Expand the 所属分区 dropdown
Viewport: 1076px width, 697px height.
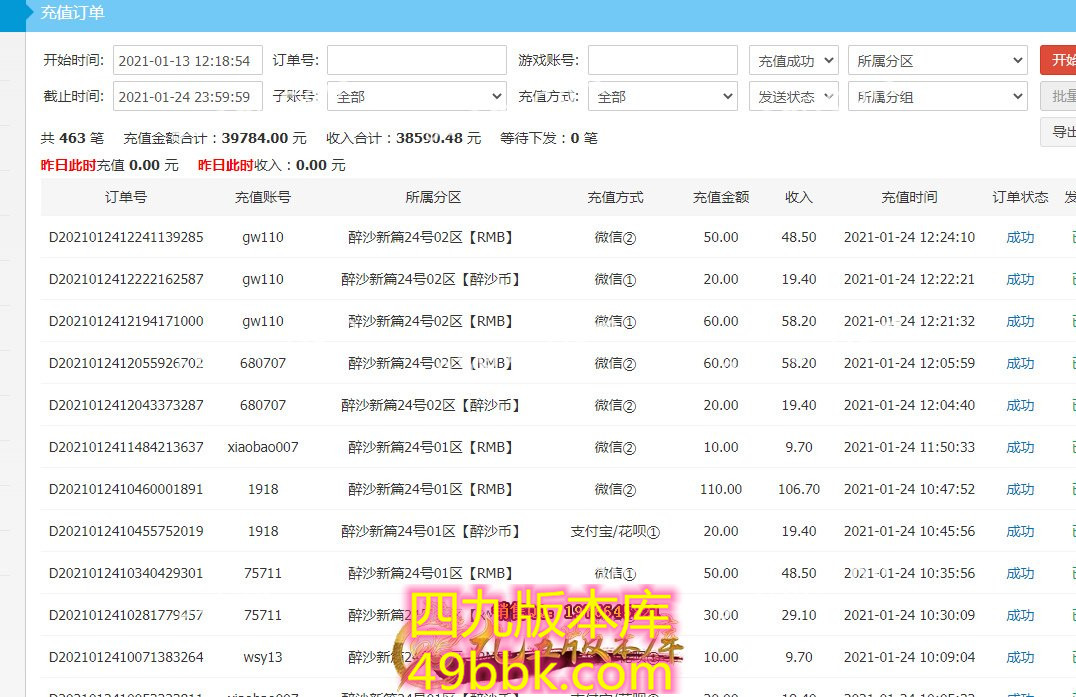937,60
